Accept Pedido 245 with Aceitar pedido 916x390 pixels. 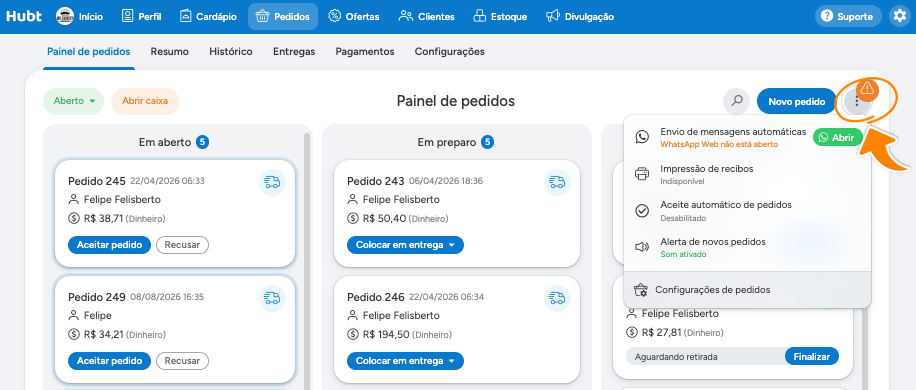109,245
